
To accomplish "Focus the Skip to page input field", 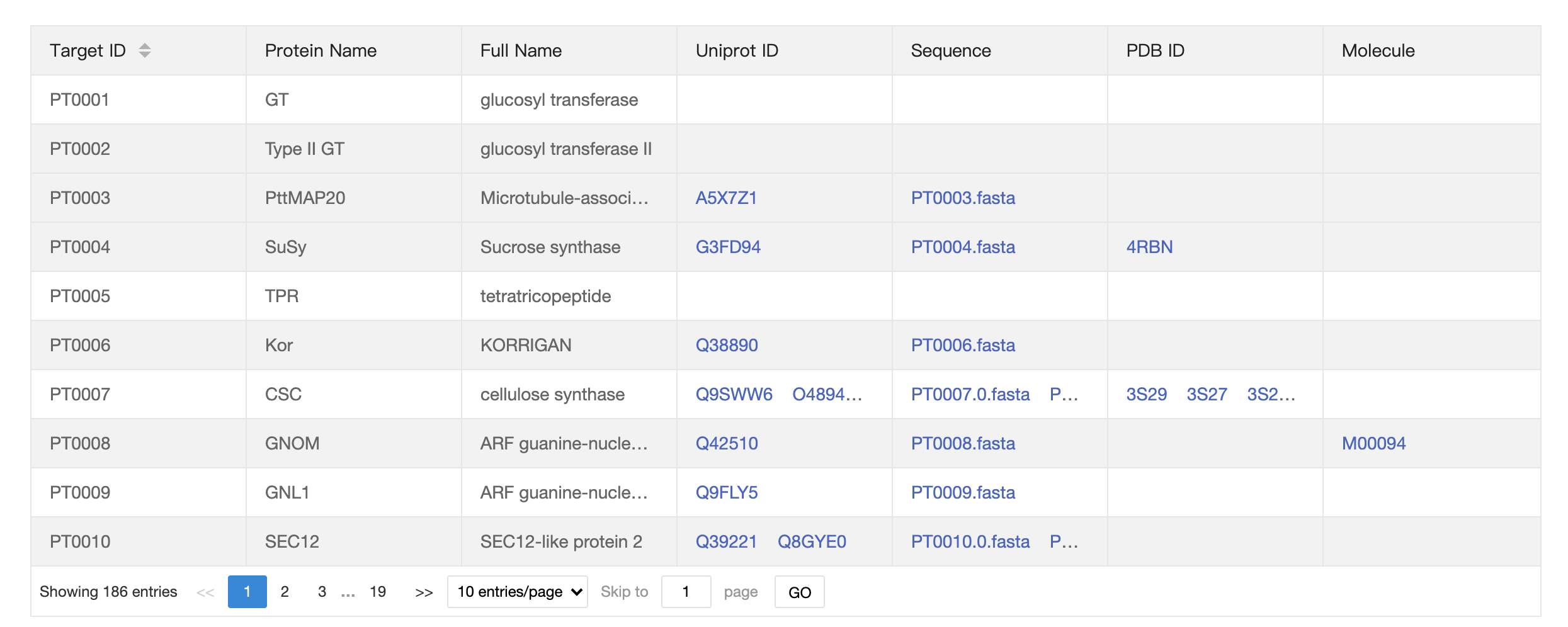I will 686,592.
